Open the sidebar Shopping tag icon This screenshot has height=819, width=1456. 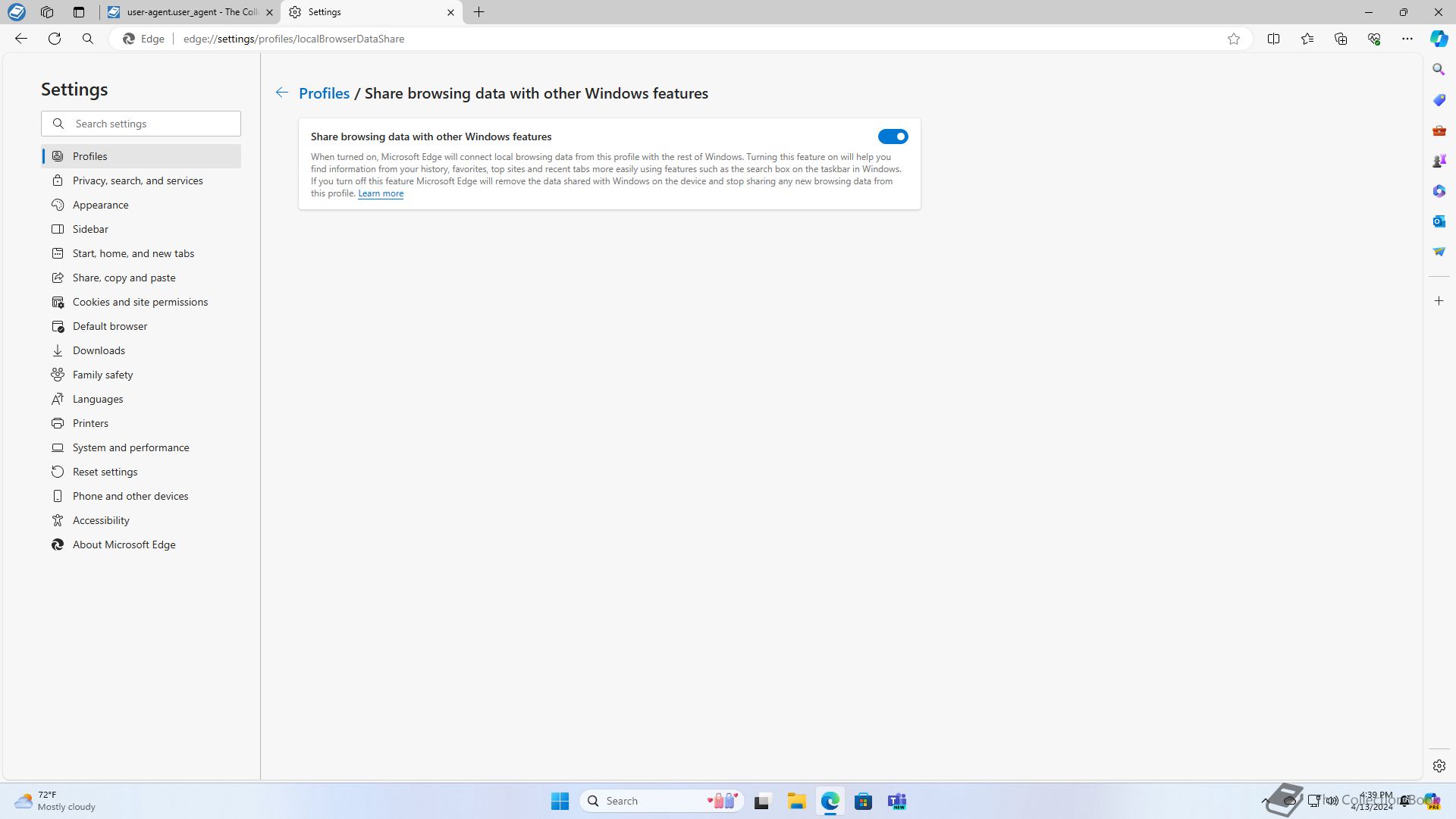(x=1439, y=100)
